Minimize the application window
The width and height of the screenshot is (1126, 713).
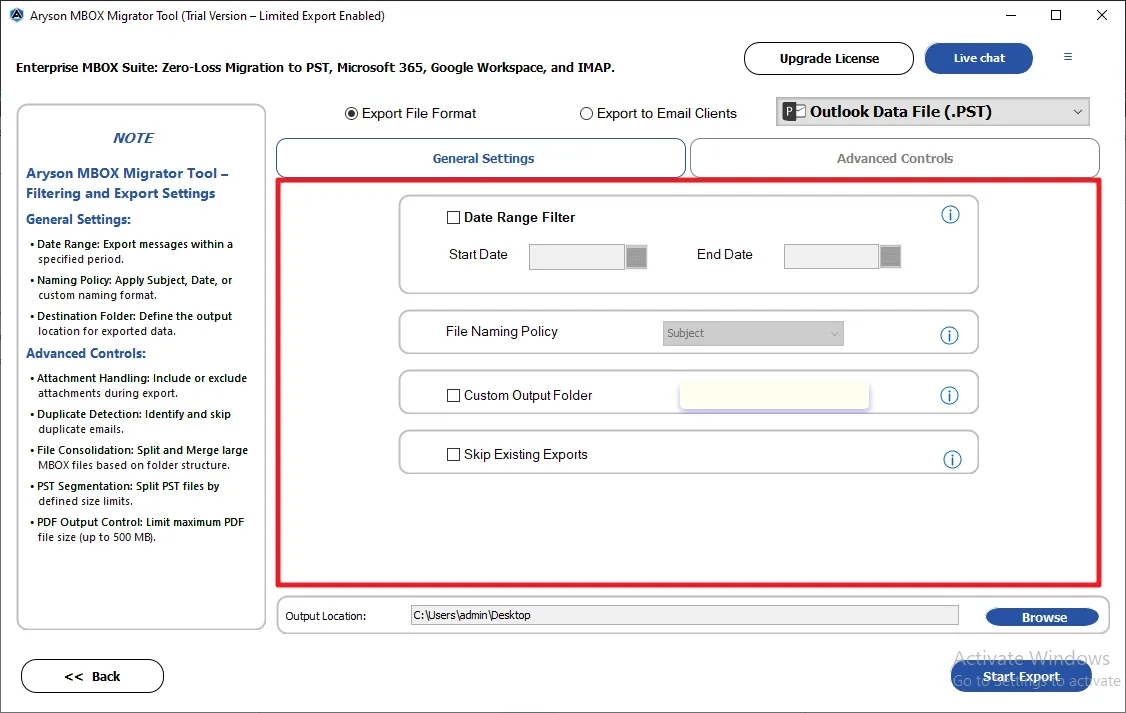click(x=1010, y=15)
